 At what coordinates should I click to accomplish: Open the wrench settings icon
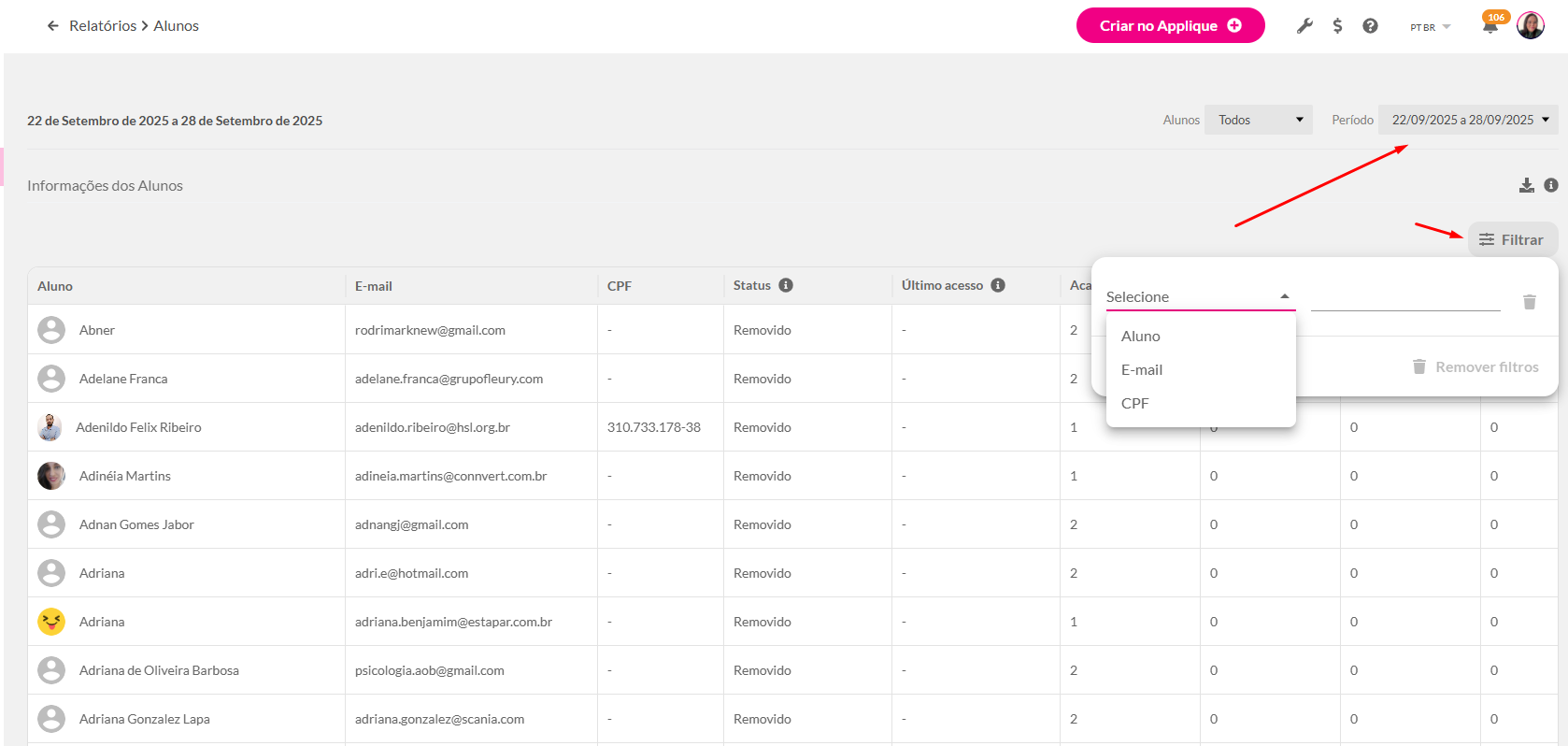pyautogui.click(x=1304, y=26)
